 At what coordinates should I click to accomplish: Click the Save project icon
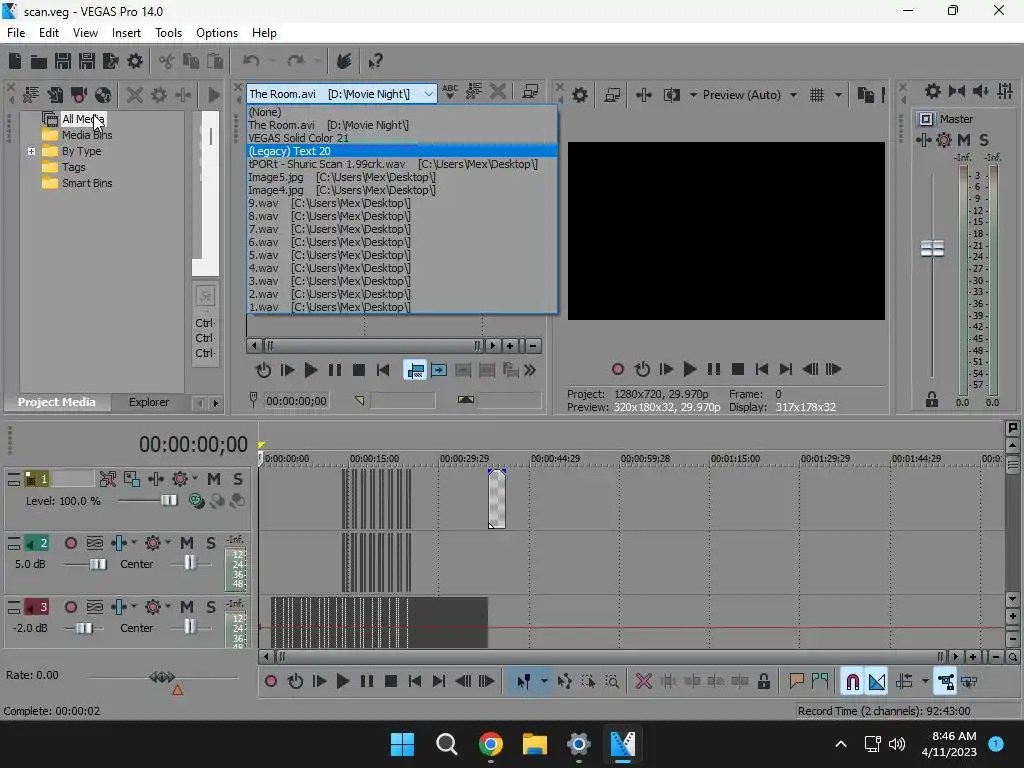[x=63, y=61]
